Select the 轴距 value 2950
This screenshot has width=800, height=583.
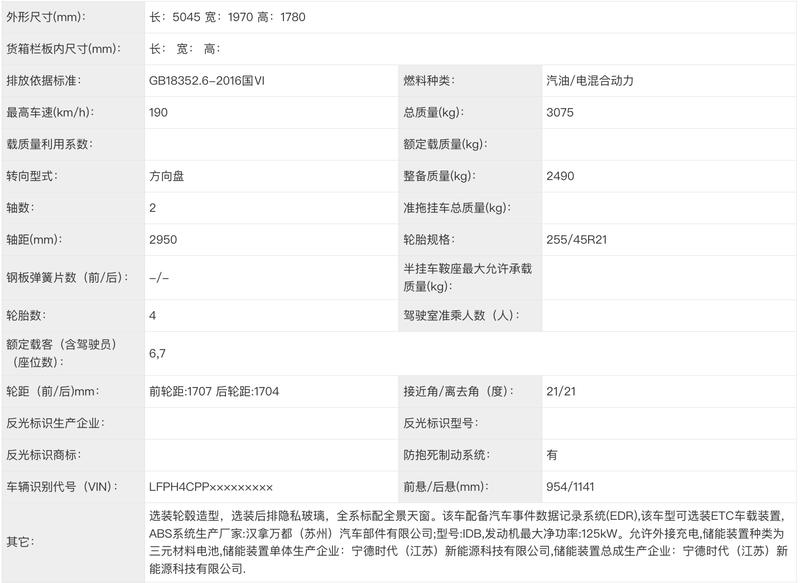[163, 240]
